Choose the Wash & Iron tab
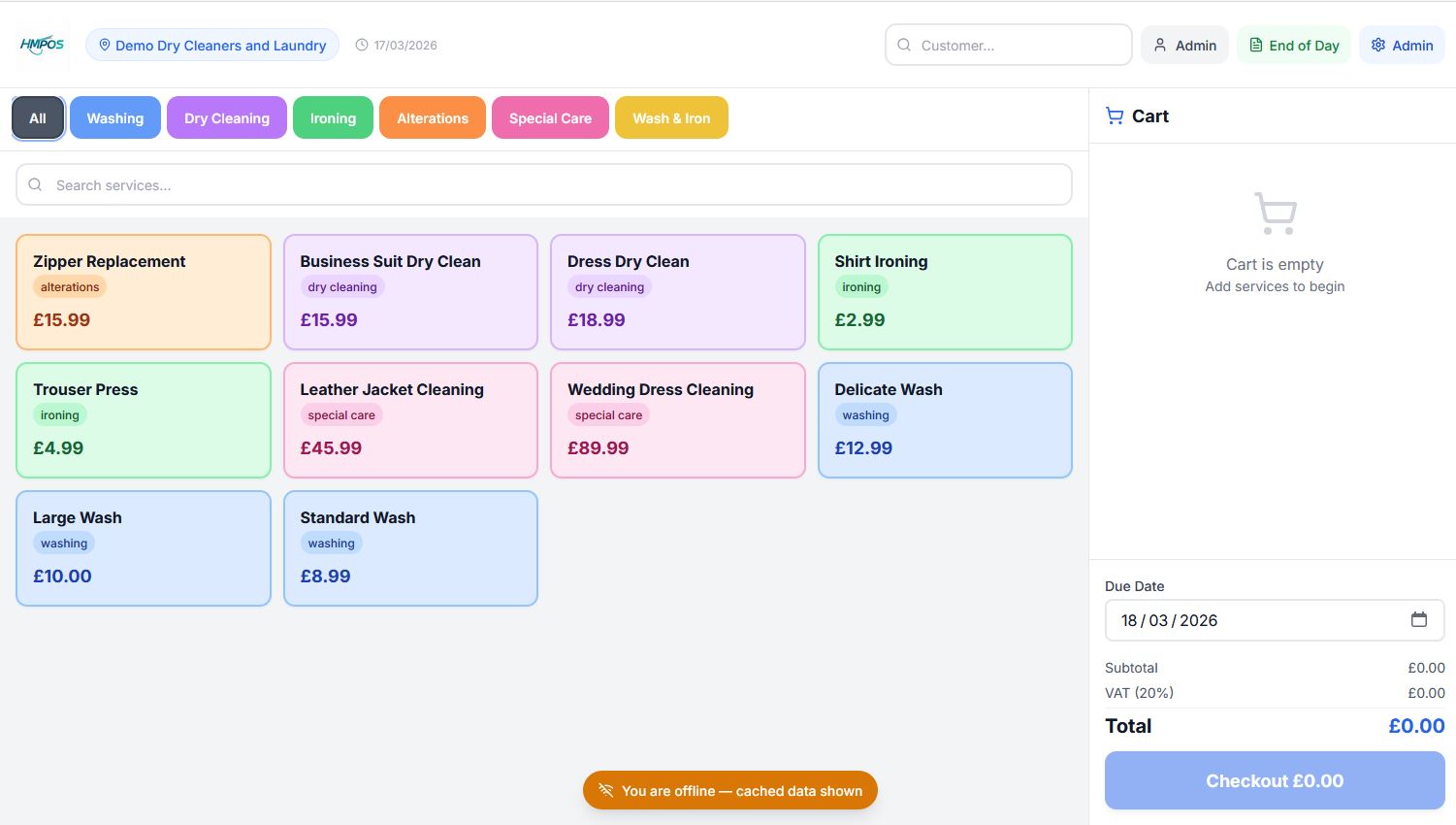Screen dimensions: 1456x825 [x=671, y=117]
